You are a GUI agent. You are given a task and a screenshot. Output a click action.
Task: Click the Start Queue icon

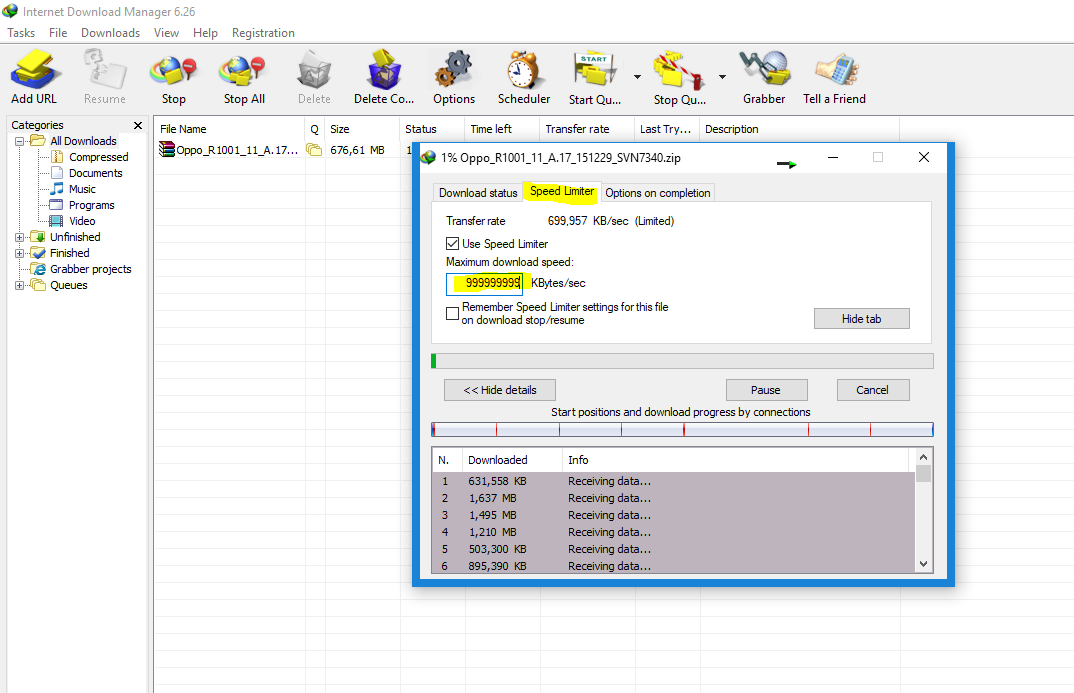point(595,70)
